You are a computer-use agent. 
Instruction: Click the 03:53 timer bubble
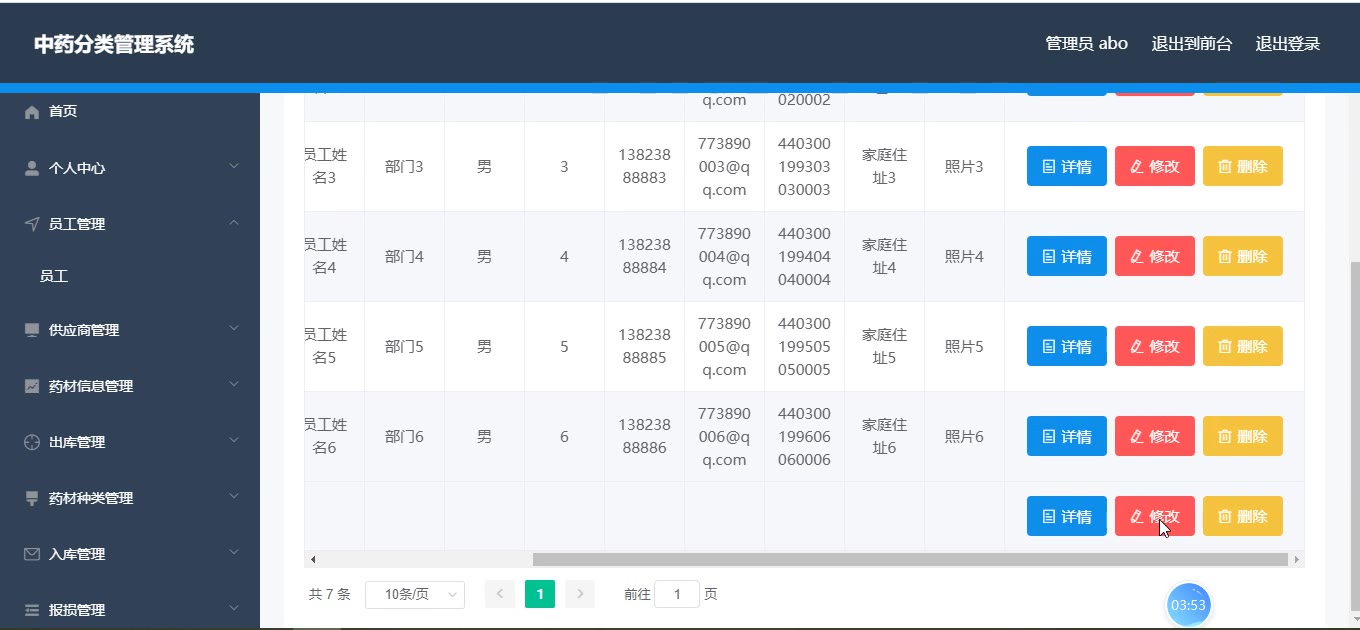[1189, 605]
